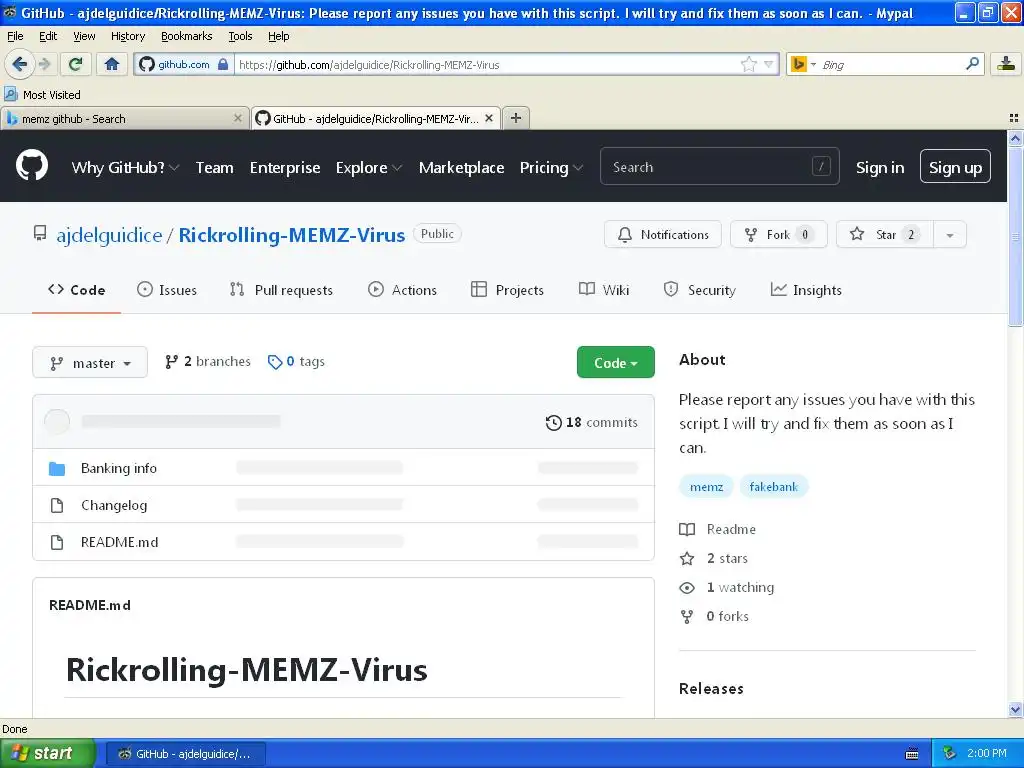Click the Changelog file icon
The image size is (1024, 768).
coord(57,505)
